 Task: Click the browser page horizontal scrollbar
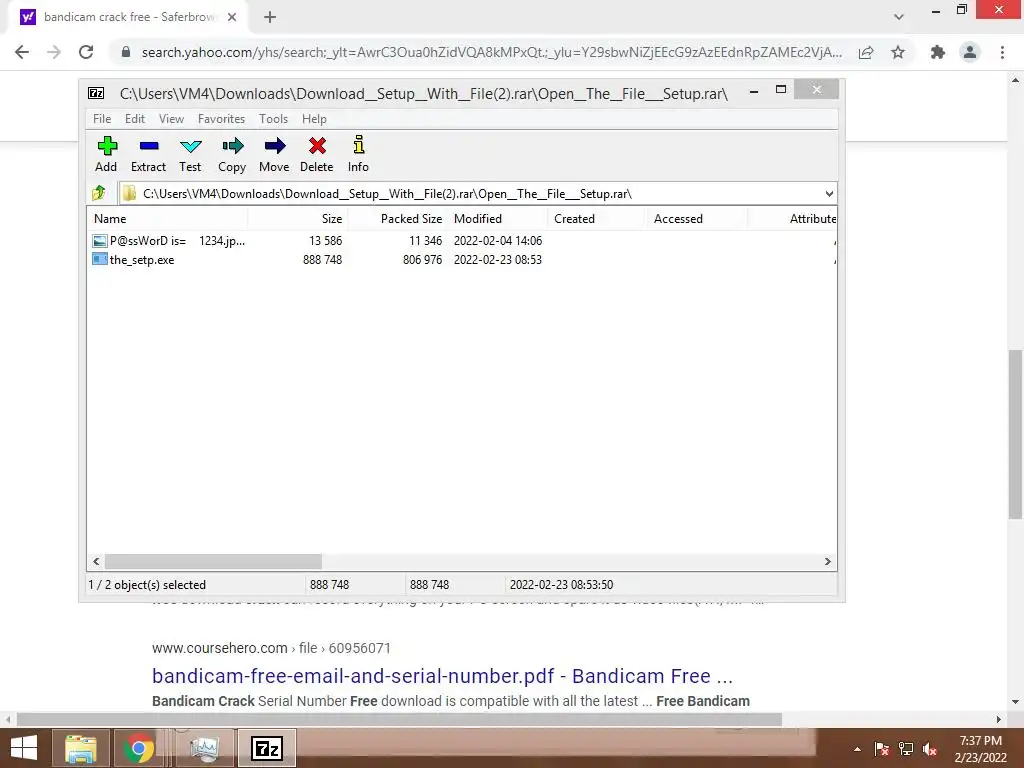click(399, 720)
